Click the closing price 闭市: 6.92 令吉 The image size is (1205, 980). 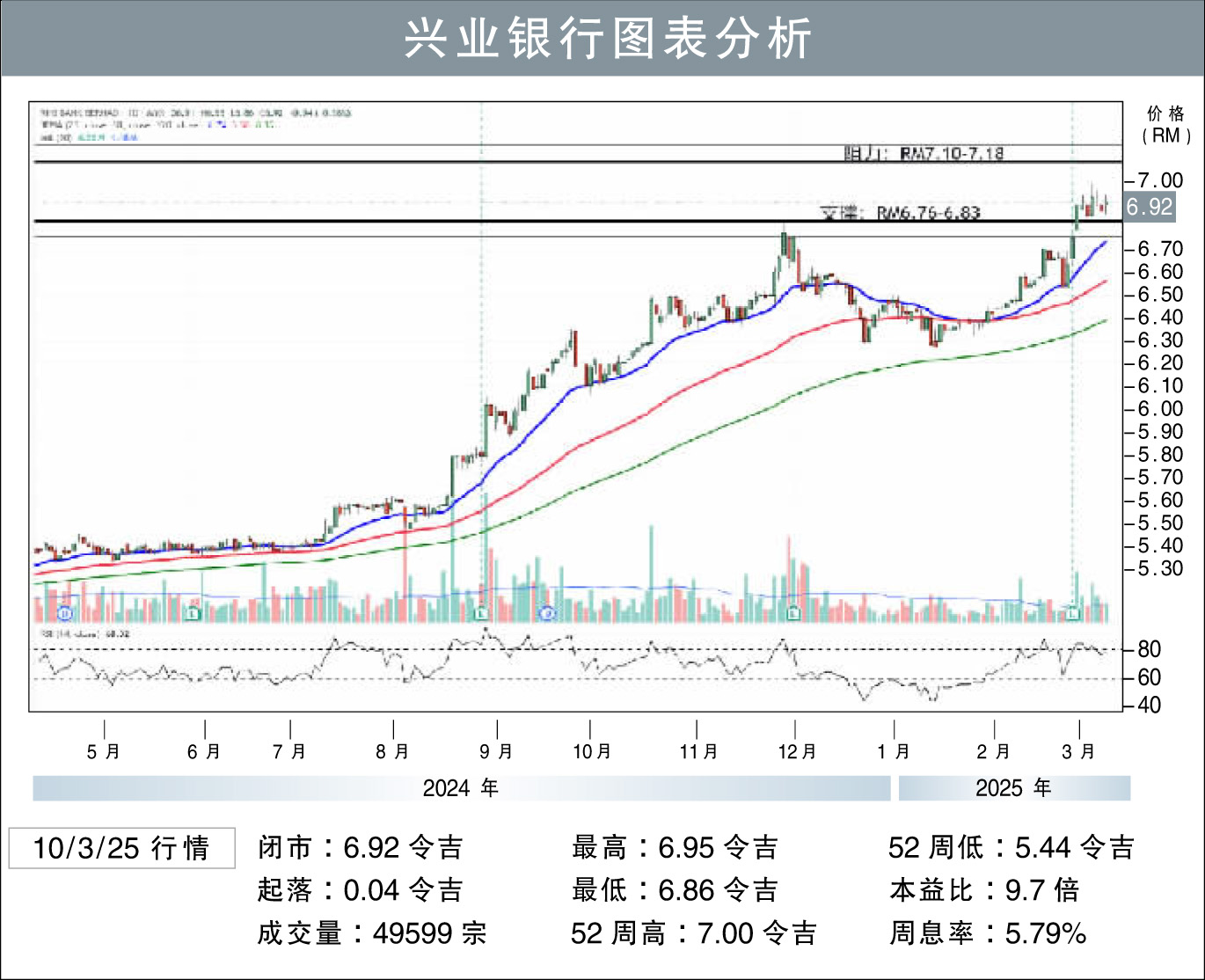pyautogui.click(x=360, y=848)
